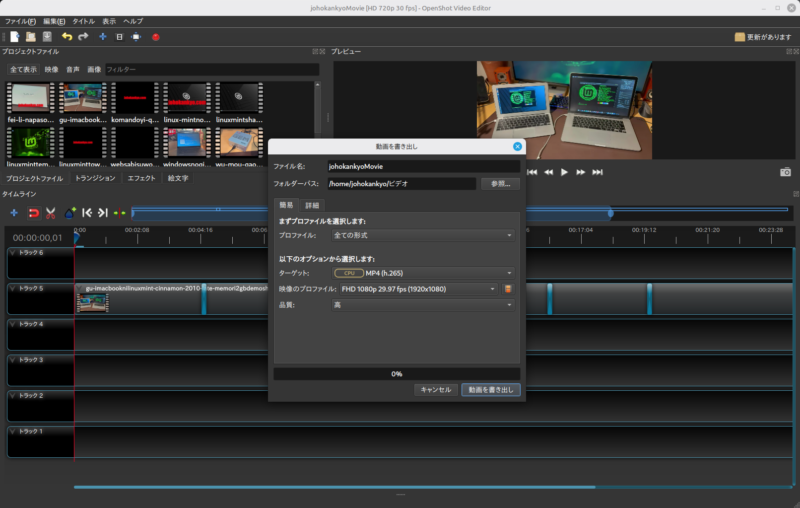Click the Undo arrow in the toolbar
Image resolution: width=800 pixels, height=508 pixels.
[66, 37]
